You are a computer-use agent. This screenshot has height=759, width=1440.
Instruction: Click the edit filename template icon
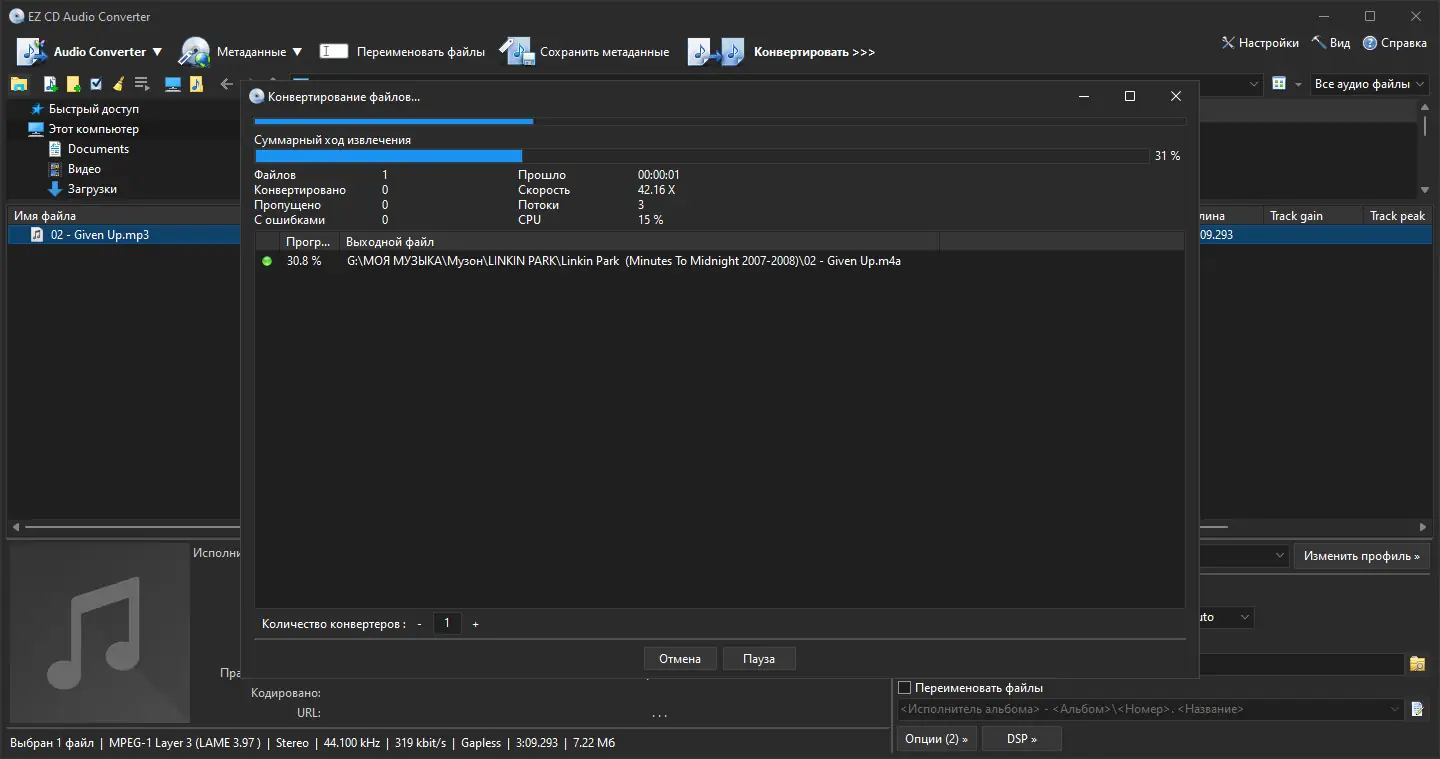1417,709
